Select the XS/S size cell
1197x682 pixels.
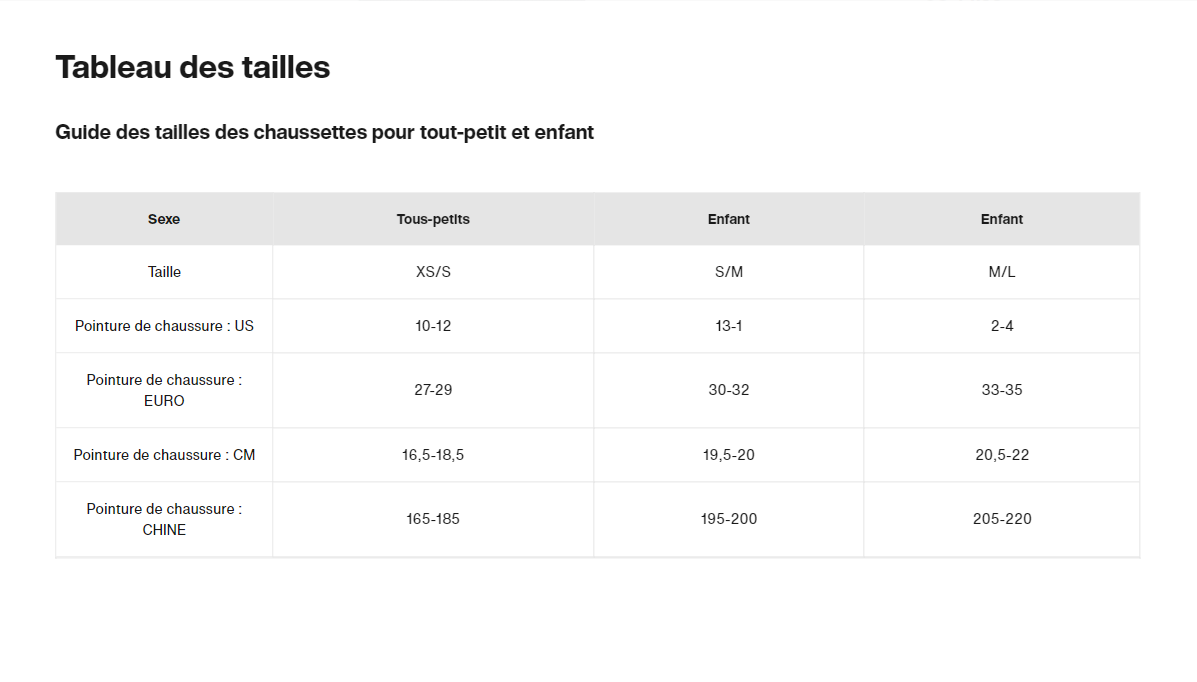click(433, 272)
